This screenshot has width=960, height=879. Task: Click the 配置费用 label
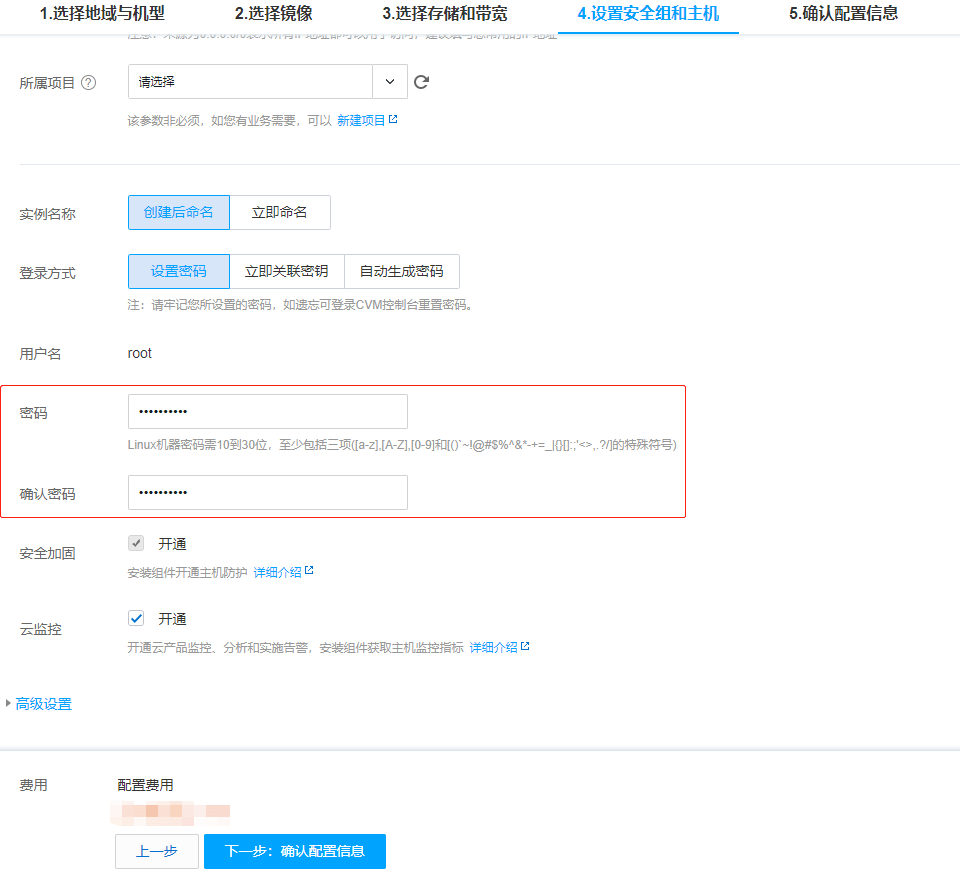tap(145, 785)
